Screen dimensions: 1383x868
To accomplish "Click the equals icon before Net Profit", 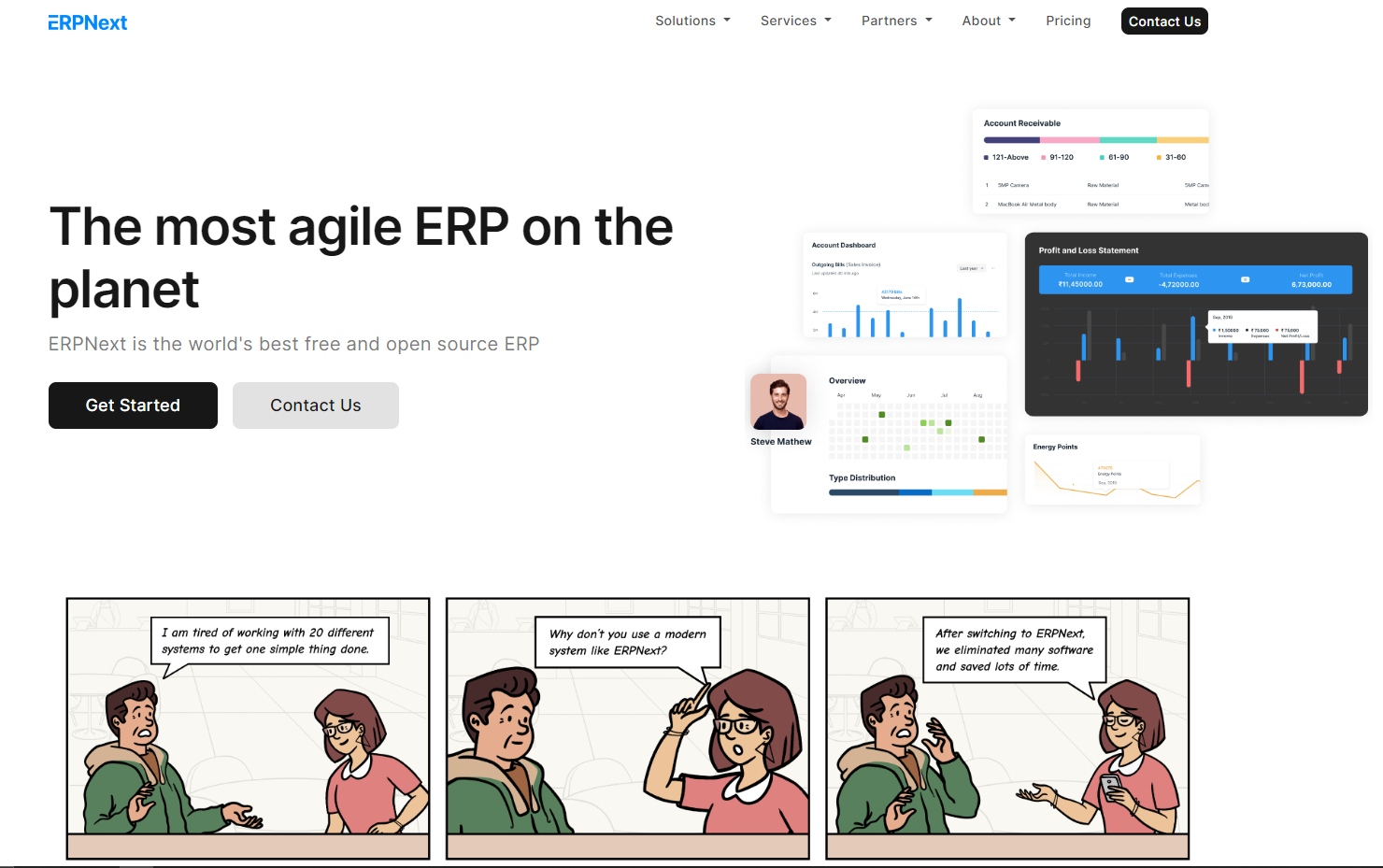I will pyautogui.click(x=1245, y=279).
